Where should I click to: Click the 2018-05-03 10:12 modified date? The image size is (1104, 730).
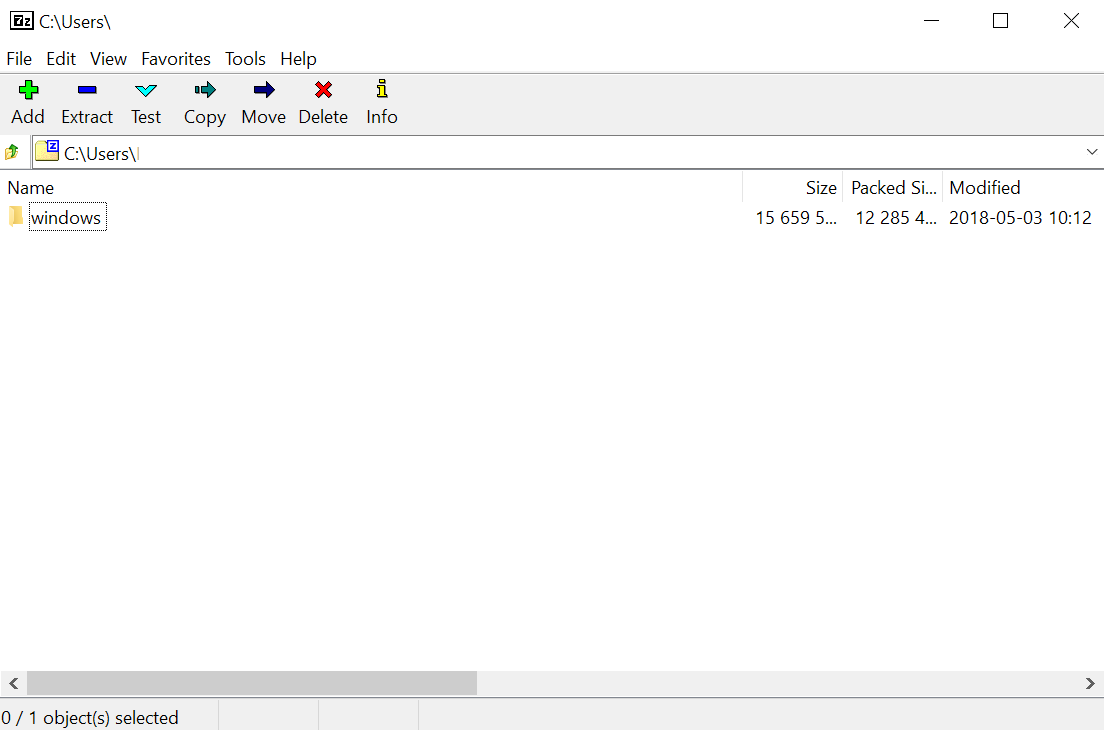click(1020, 218)
